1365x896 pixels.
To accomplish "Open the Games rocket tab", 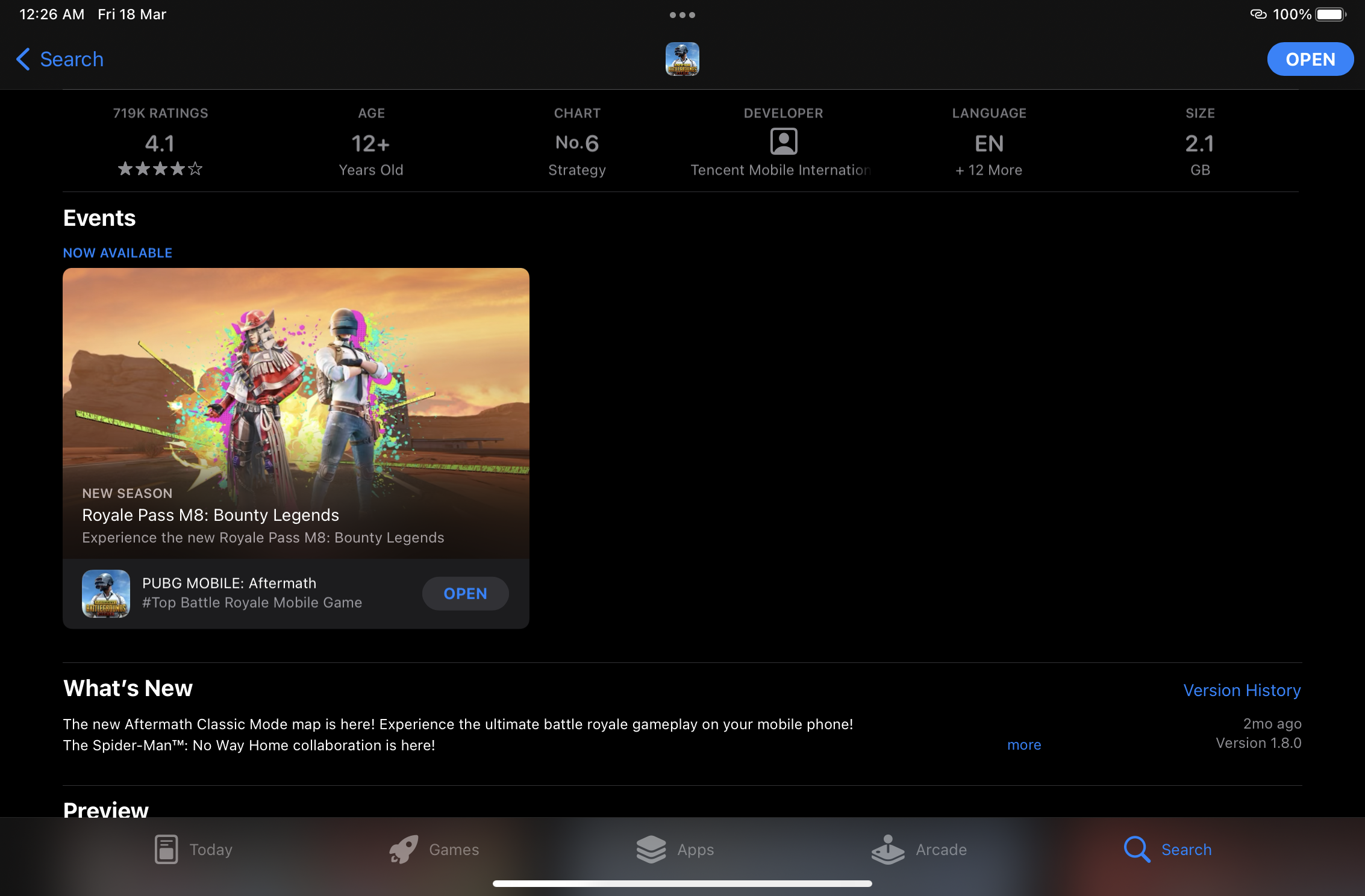I will coord(404,849).
